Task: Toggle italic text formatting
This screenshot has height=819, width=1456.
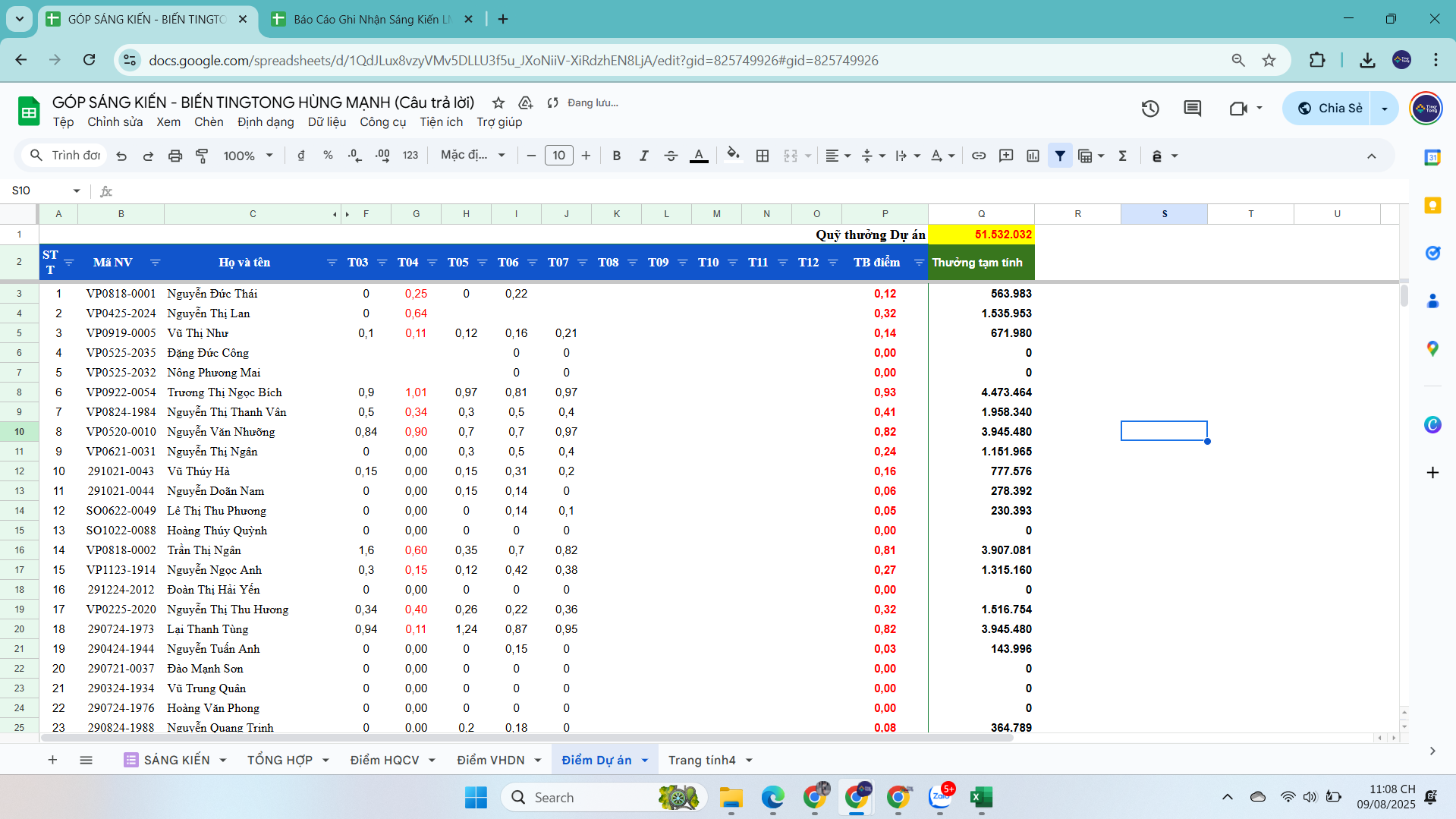Action: coord(643,156)
